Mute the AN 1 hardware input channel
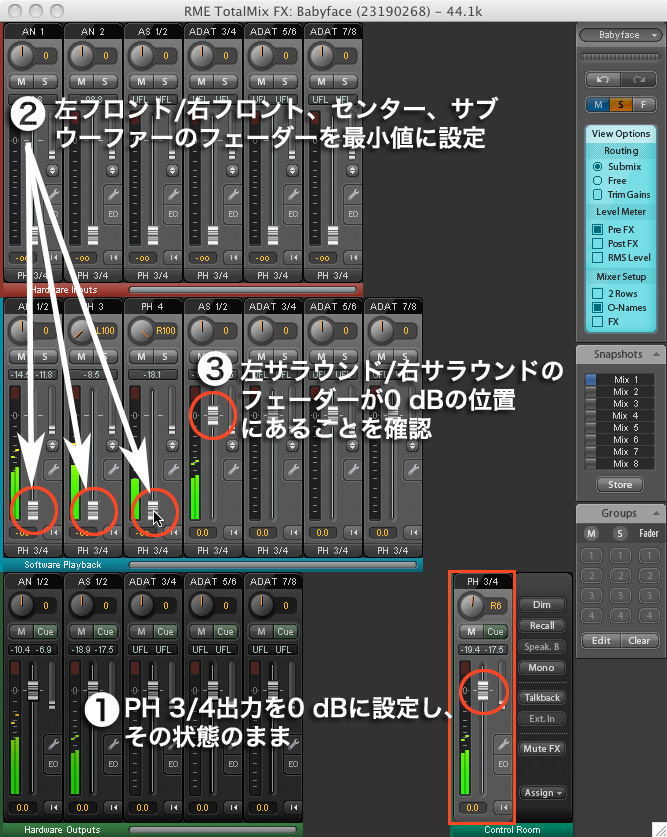The image size is (667, 837). [20, 80]
